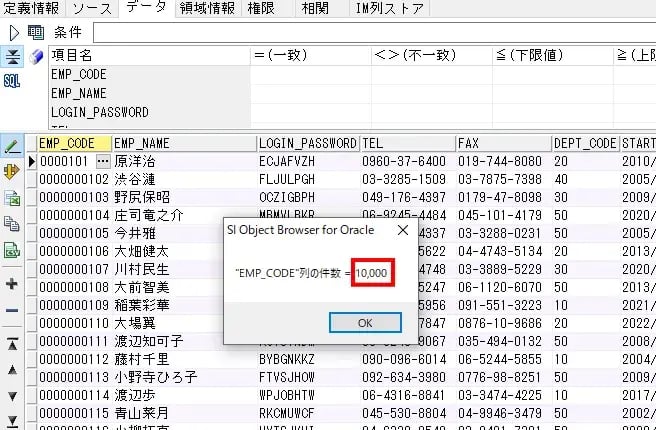This screenshot has height=430, width=656.
Task: Select the 領域情報 tab
Action: [207, 9]
